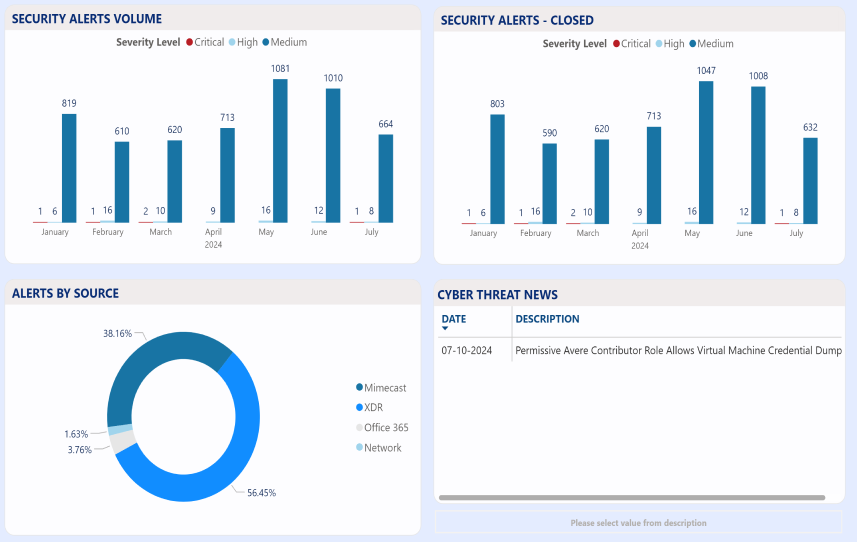Click the 3.76% data label

[80, 450]
